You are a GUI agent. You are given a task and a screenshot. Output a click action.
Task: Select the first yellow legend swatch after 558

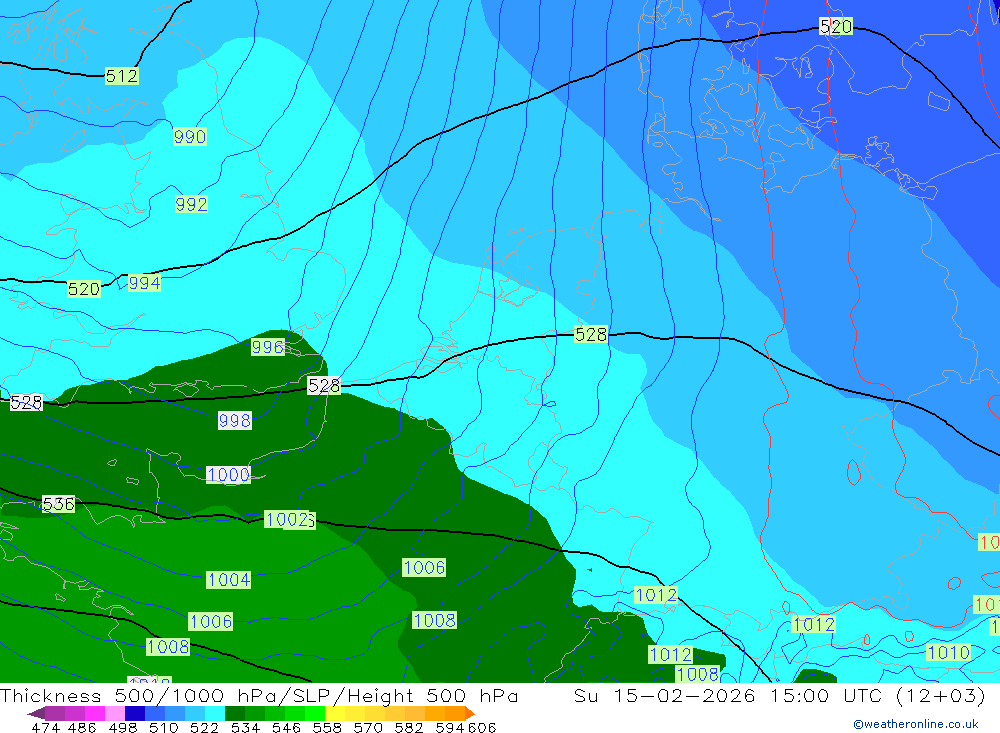pos(335,713)
